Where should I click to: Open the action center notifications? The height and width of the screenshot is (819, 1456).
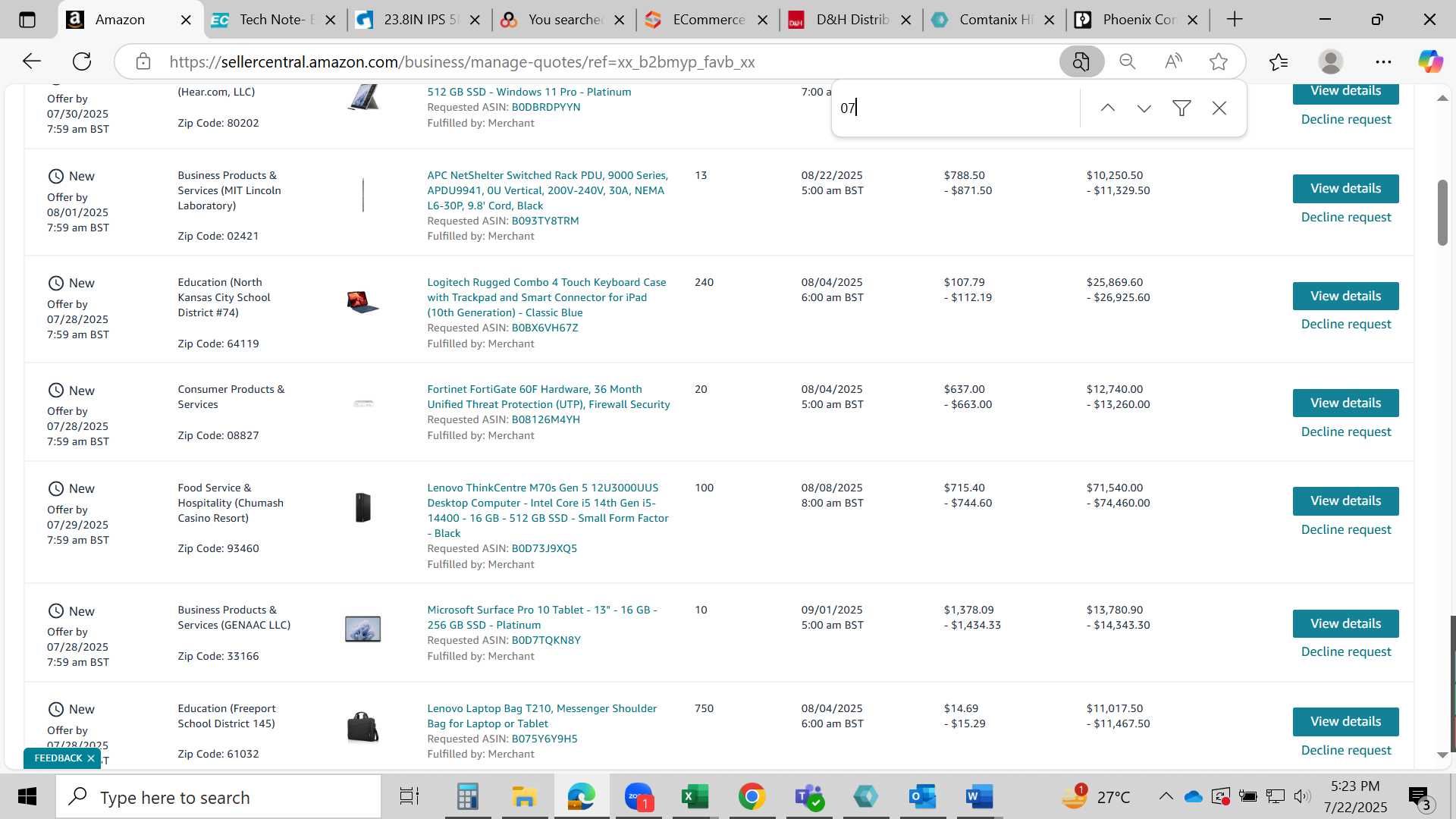coord(1419,797)
